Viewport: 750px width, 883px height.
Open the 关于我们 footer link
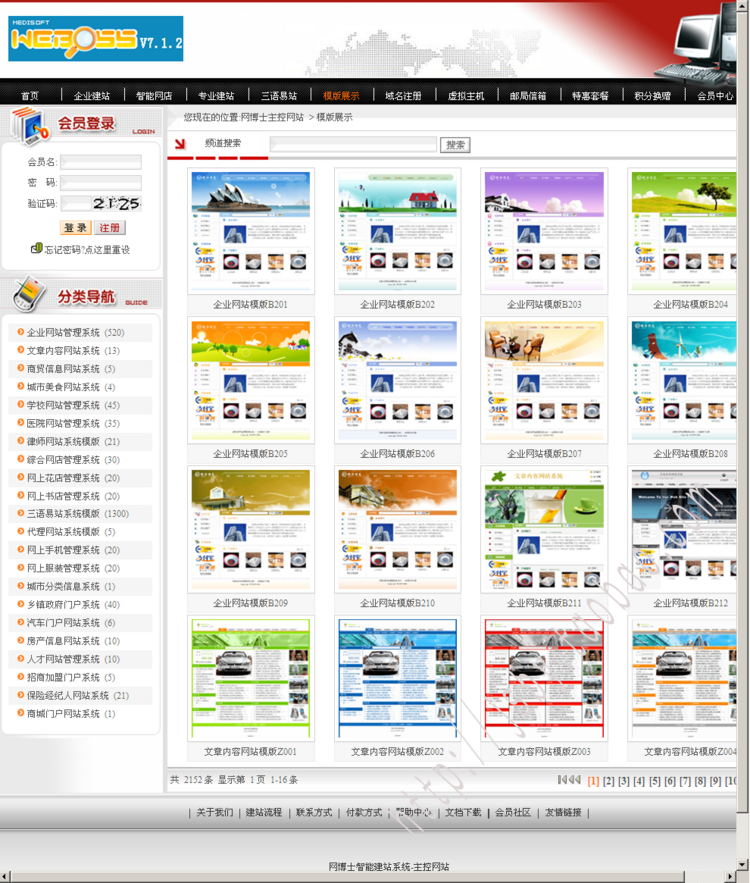[x=215, y=812]
